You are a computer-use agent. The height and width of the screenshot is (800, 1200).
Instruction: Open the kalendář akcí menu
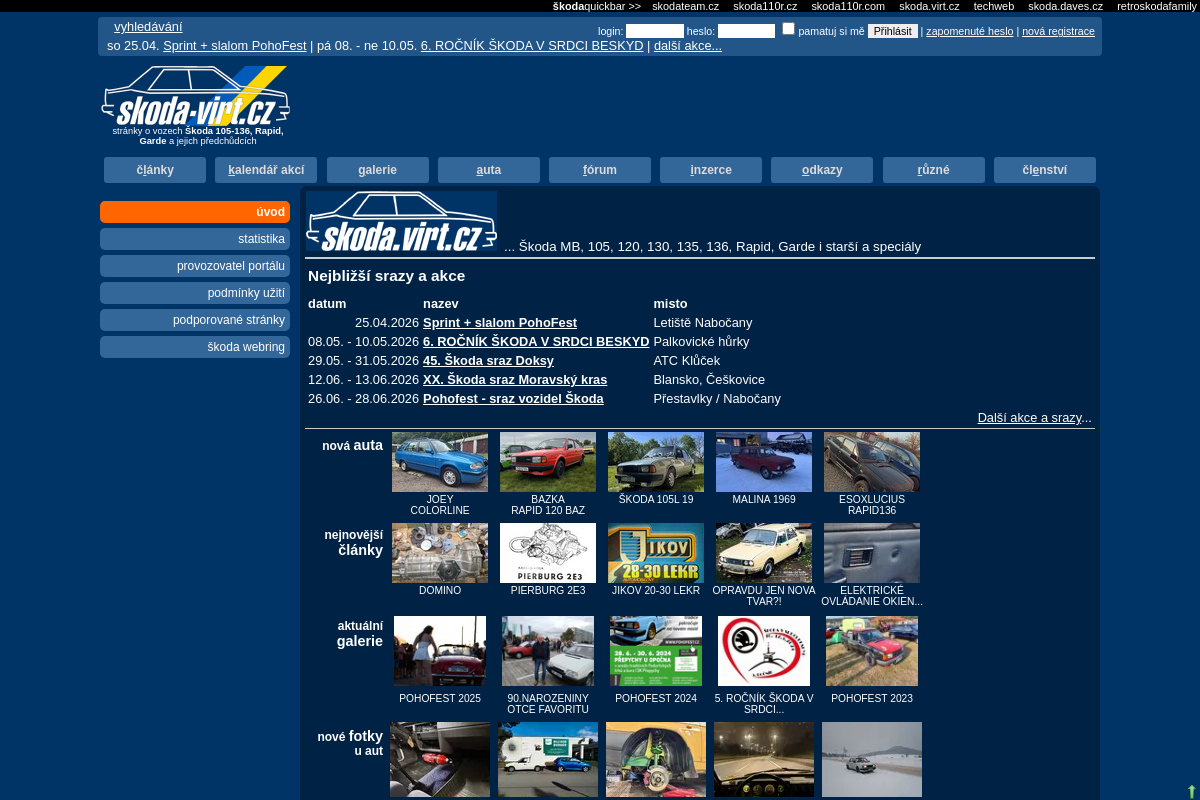click(266, 170)
